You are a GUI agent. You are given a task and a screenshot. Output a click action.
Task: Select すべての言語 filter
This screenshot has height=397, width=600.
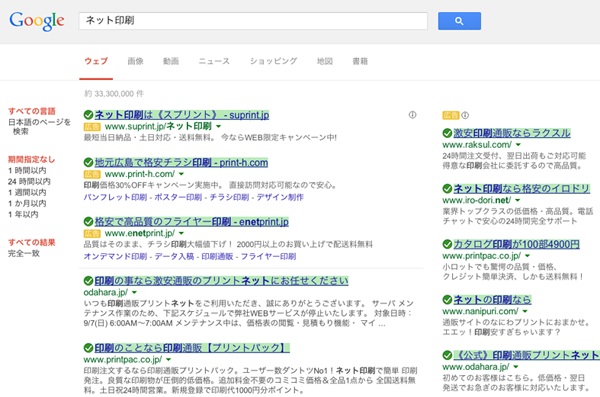tap(32, 111)
